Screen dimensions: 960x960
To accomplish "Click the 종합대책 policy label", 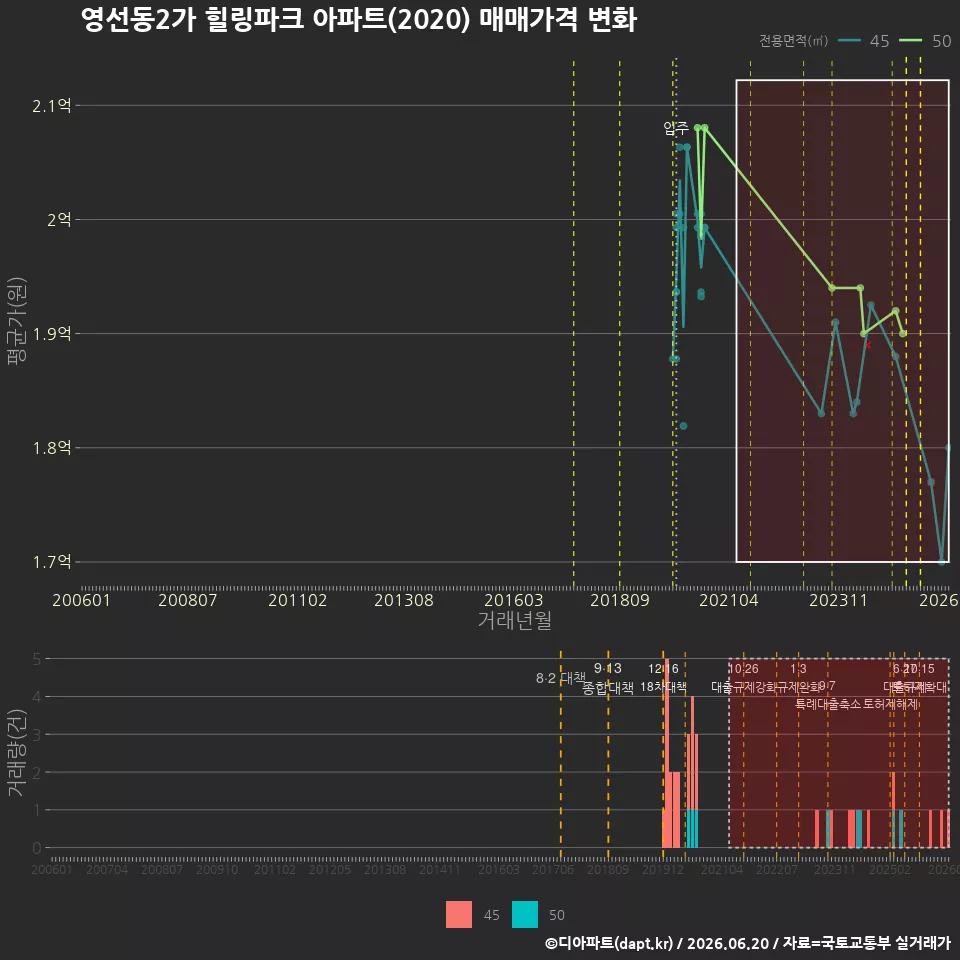I will click(607, 688).
